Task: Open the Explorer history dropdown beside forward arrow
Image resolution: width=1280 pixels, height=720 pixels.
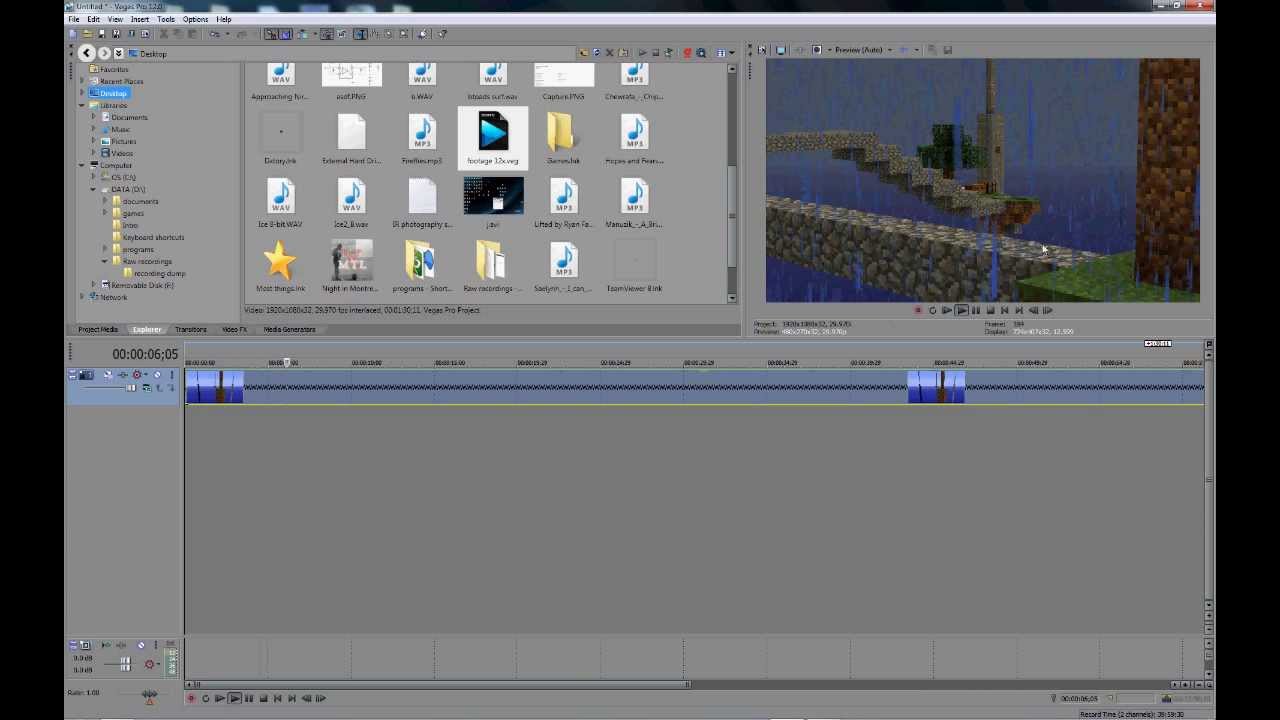Action: [x=119, y=53]
